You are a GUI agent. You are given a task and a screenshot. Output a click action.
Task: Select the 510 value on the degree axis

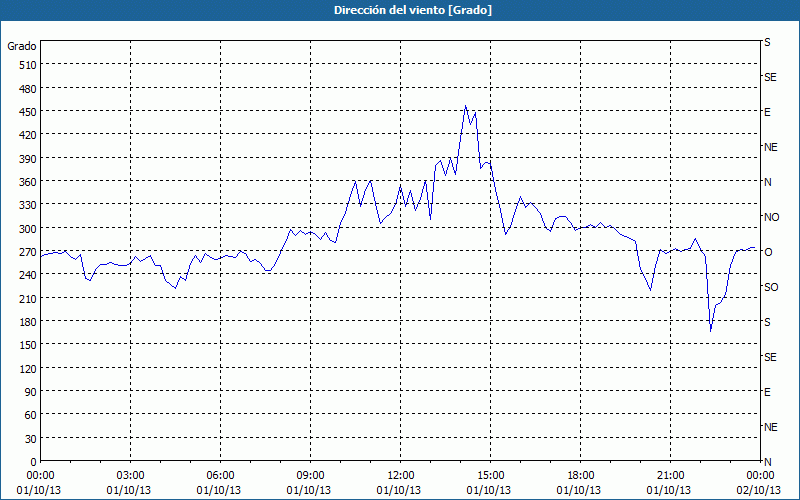tap(28, 65)
